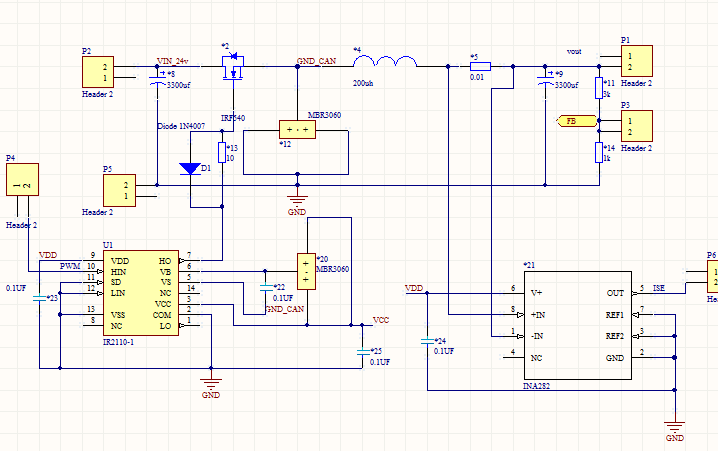Viewport: 718px width, 451px height.
Task: Select capacitor *9 3300uf symbol
Action: (545, 80)
